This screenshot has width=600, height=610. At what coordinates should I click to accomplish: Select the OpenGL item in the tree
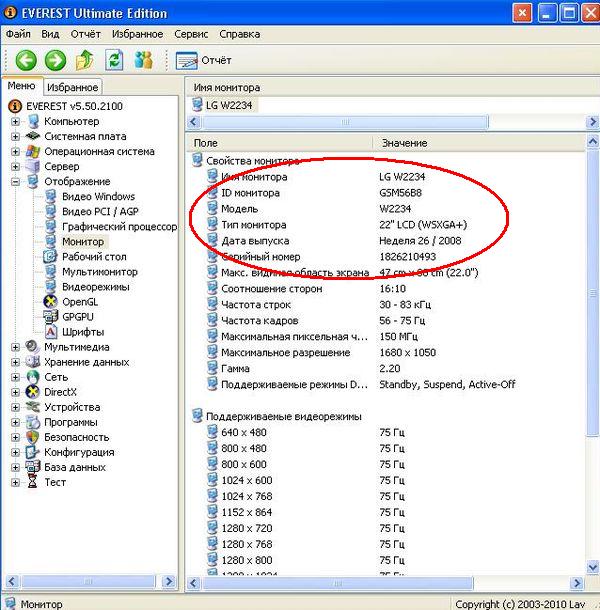pos(79,302)
